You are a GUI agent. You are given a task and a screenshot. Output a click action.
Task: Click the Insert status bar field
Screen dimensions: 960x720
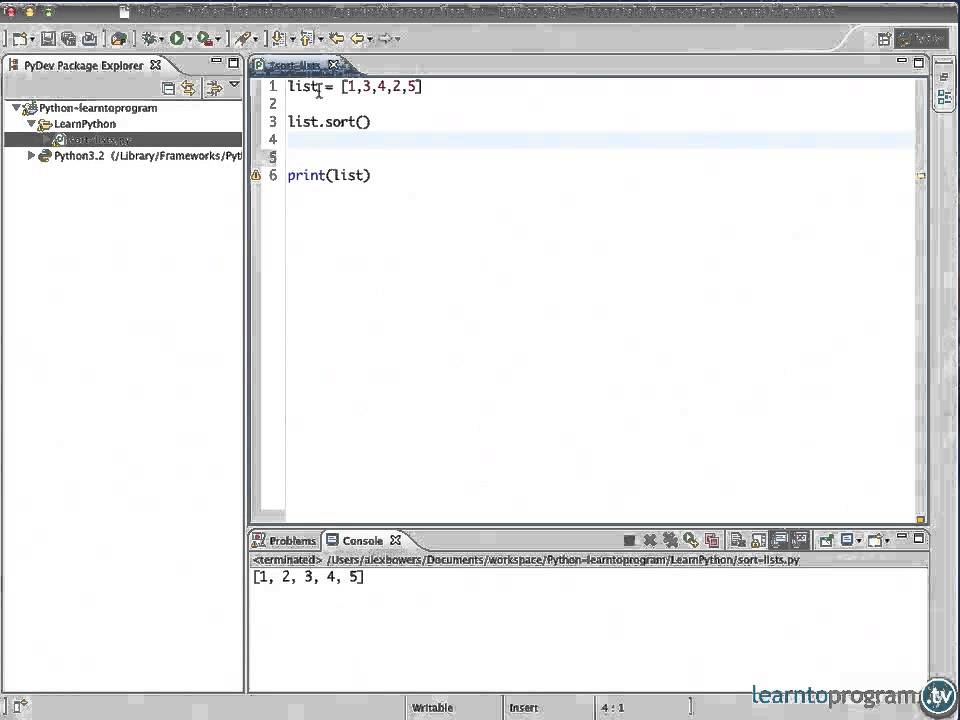point(523,708)
